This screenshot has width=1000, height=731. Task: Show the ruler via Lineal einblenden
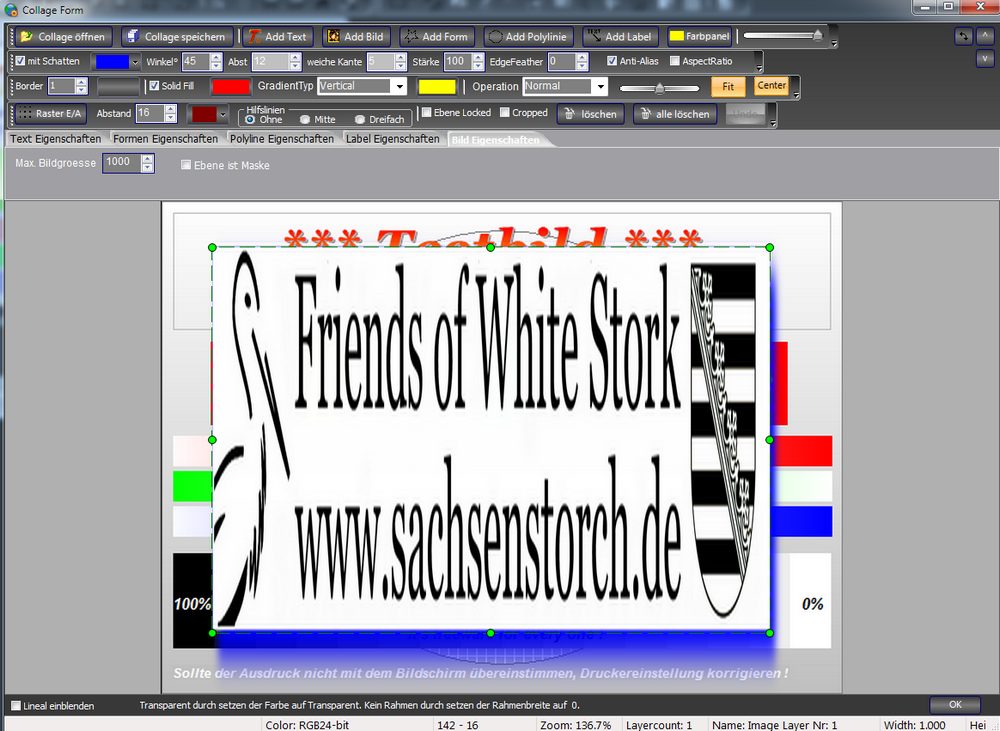[16, 705]
